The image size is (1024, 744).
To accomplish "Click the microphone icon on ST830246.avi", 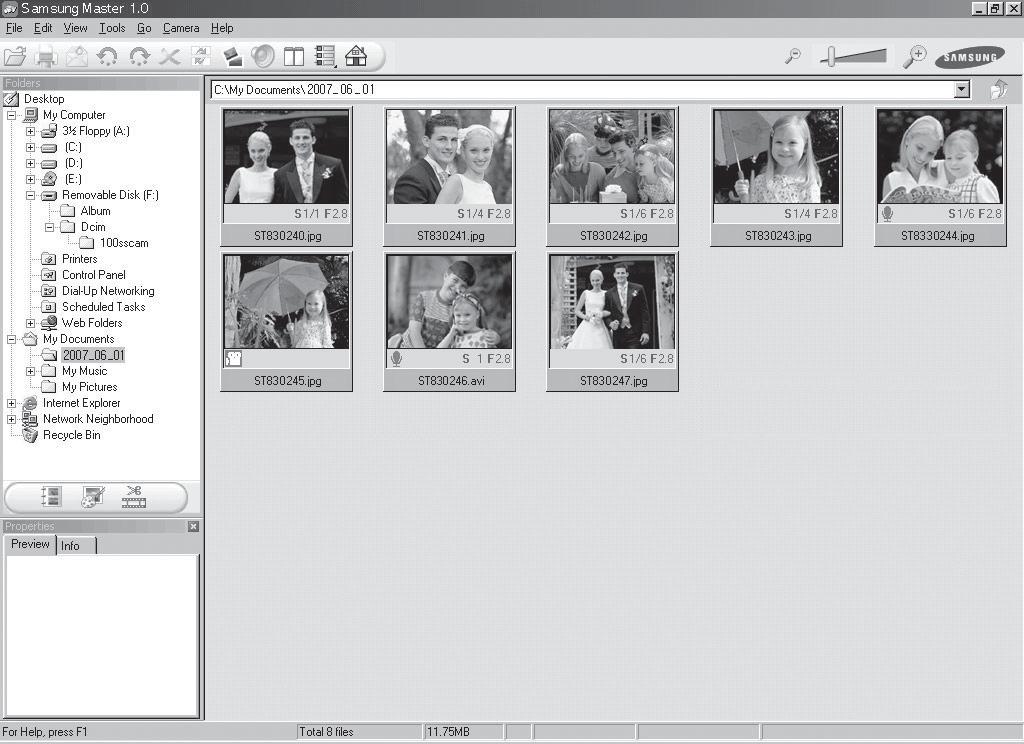I will pyautogui.click(x=396, y=359).
